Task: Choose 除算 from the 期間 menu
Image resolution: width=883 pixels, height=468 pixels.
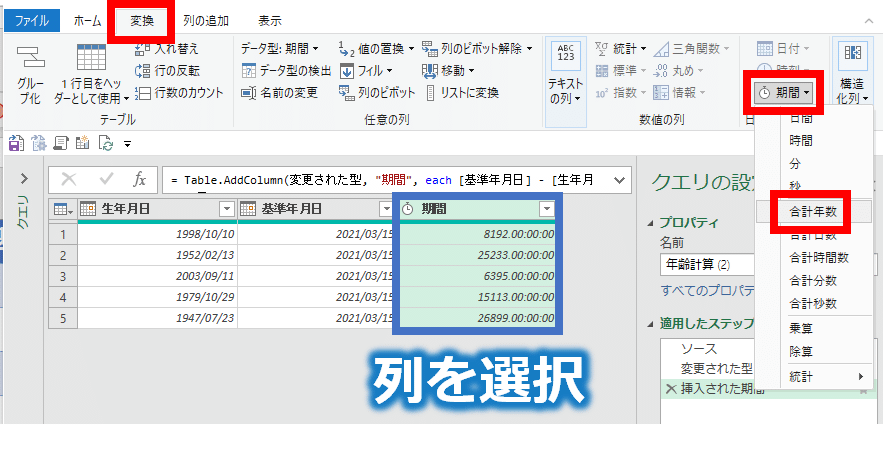Action: click(801, 351)
